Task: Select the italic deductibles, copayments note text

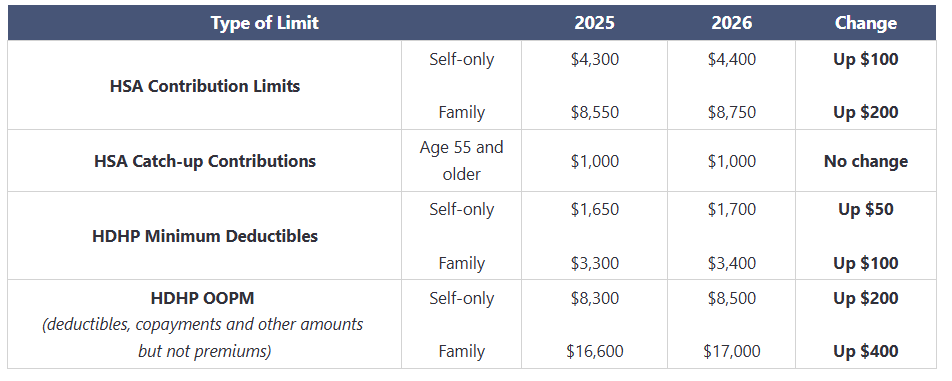Action: (x=202, y=337)
